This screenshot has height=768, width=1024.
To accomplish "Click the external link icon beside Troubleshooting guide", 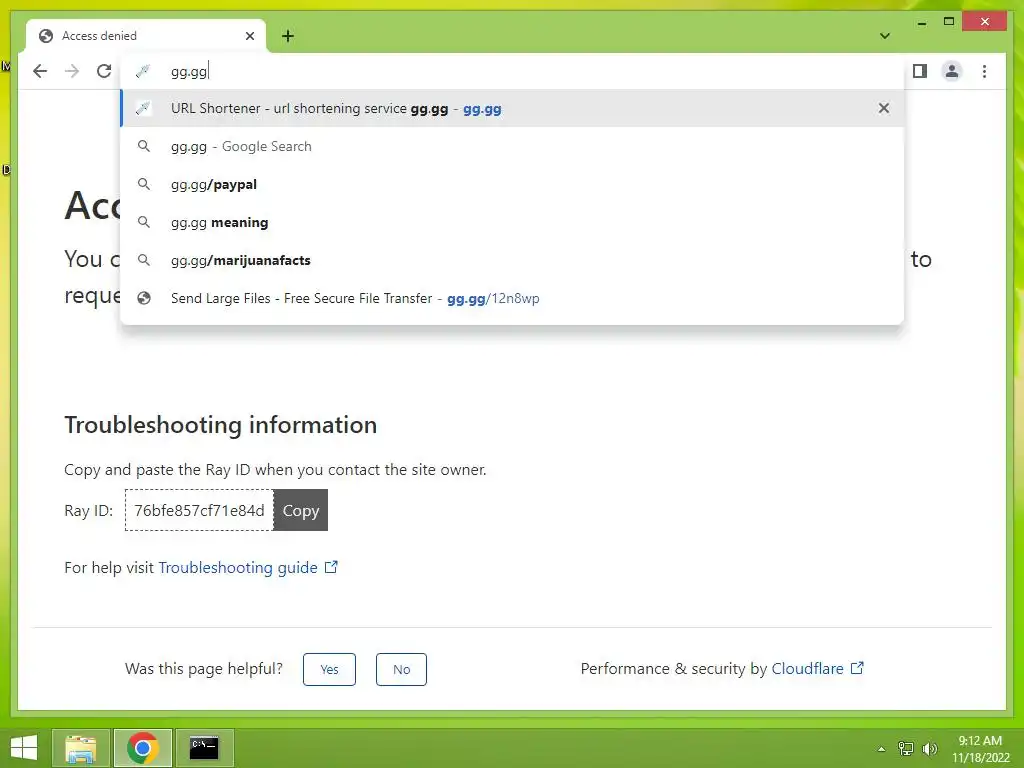I will 331,566.
